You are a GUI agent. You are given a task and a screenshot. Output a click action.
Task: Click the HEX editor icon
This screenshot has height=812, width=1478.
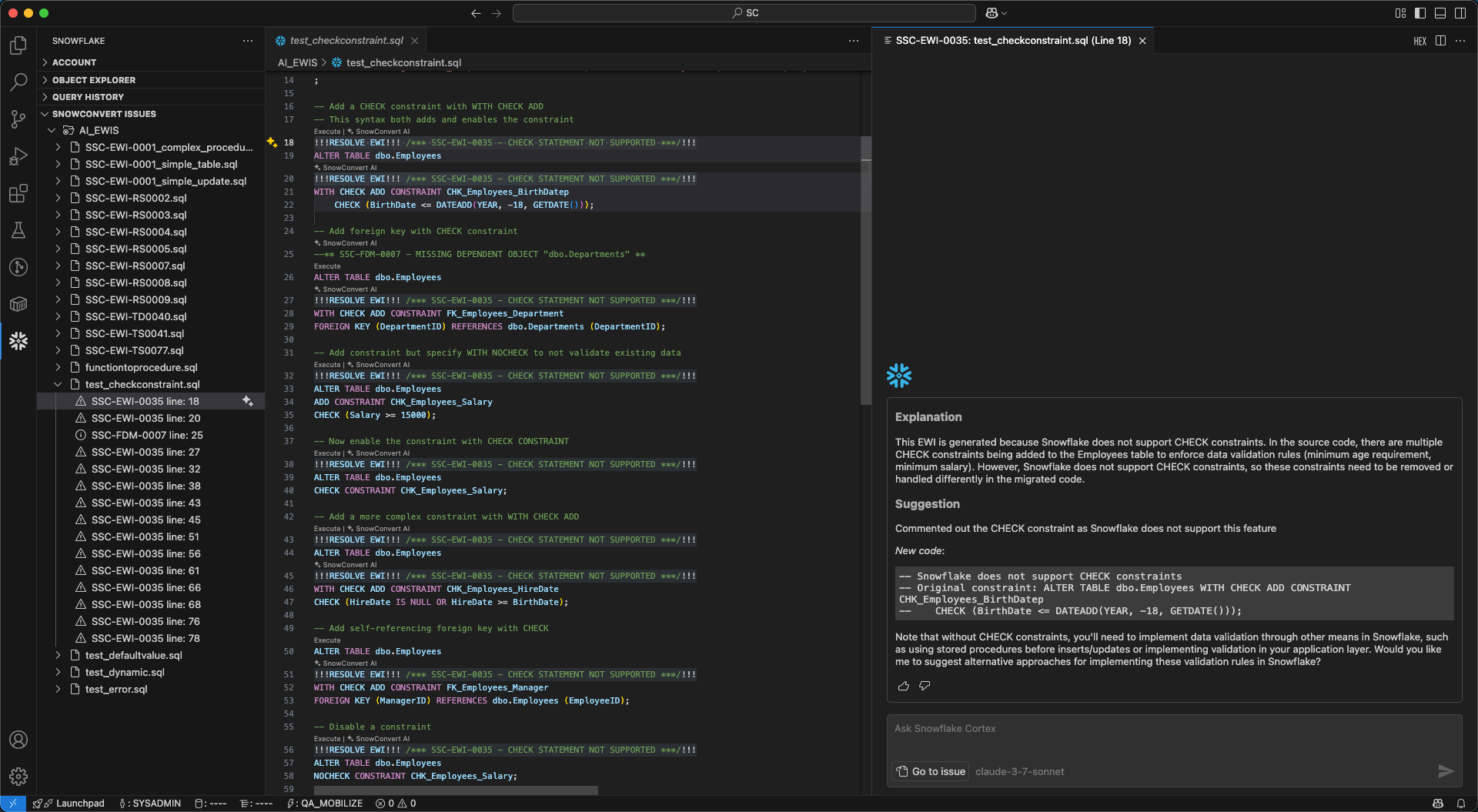click(1419, 41)
